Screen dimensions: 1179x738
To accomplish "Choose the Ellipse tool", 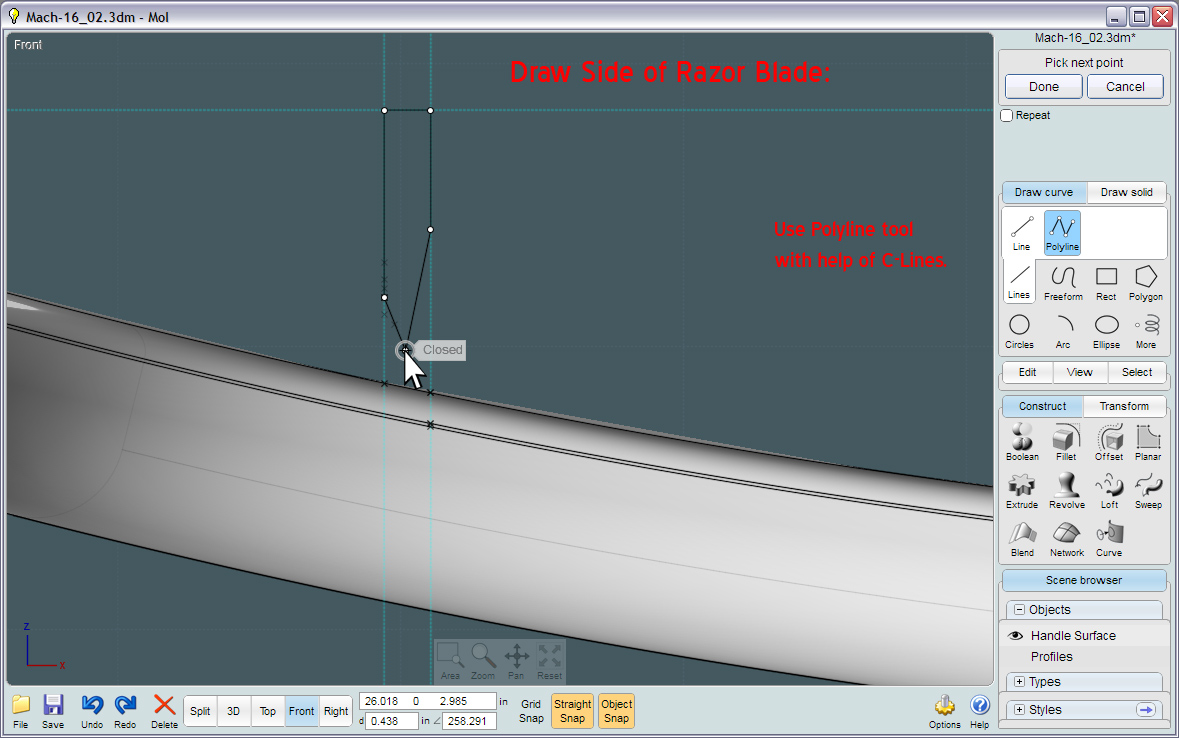I will coord(1106,331).
